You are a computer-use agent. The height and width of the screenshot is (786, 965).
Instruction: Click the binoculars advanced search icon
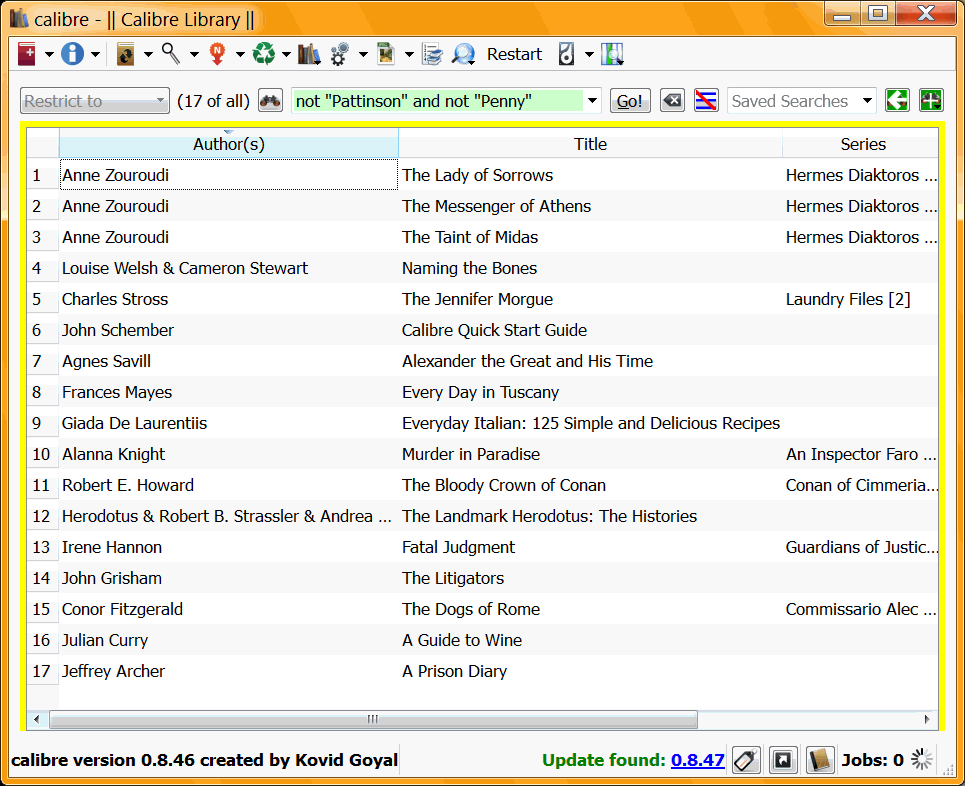tap(270, 101)
